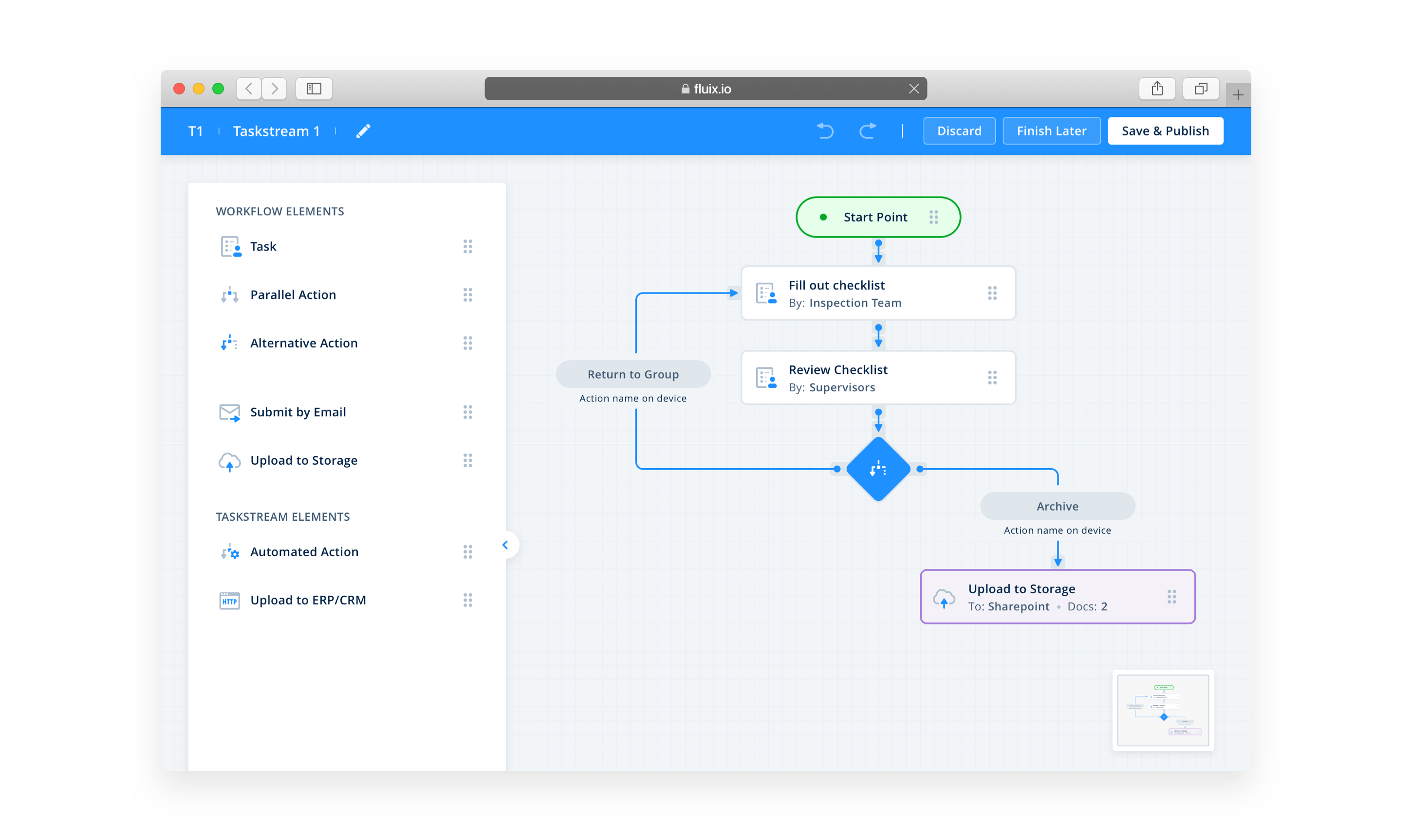Image resolution: width=1412 pixels, height=840 pixels.
Task: Click the Finish Later button
Action: pyautogui.click(x=1051, y=131)
